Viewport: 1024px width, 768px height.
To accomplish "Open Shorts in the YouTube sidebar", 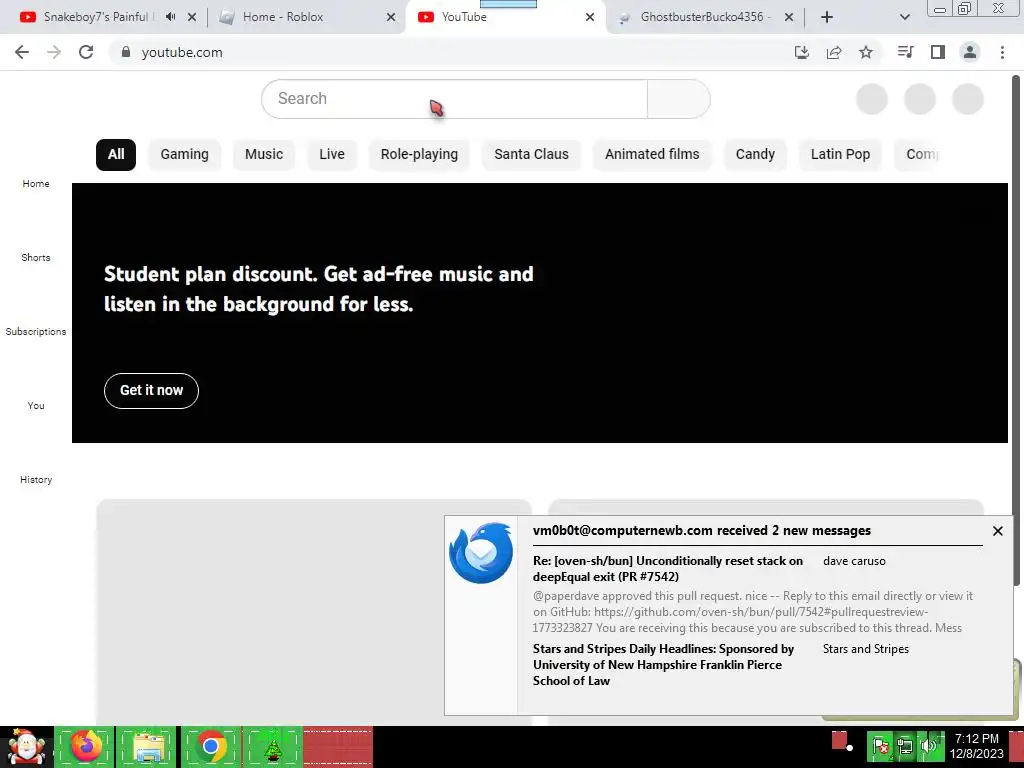I will click(x=36, y=257).
